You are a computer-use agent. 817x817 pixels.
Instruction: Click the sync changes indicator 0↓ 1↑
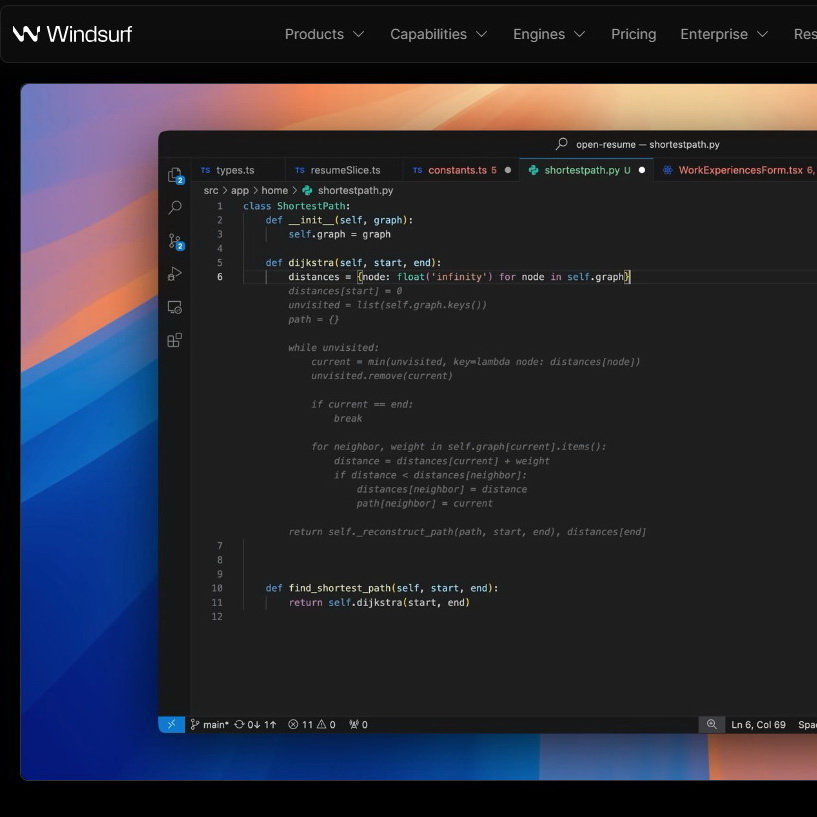point(255,724)
